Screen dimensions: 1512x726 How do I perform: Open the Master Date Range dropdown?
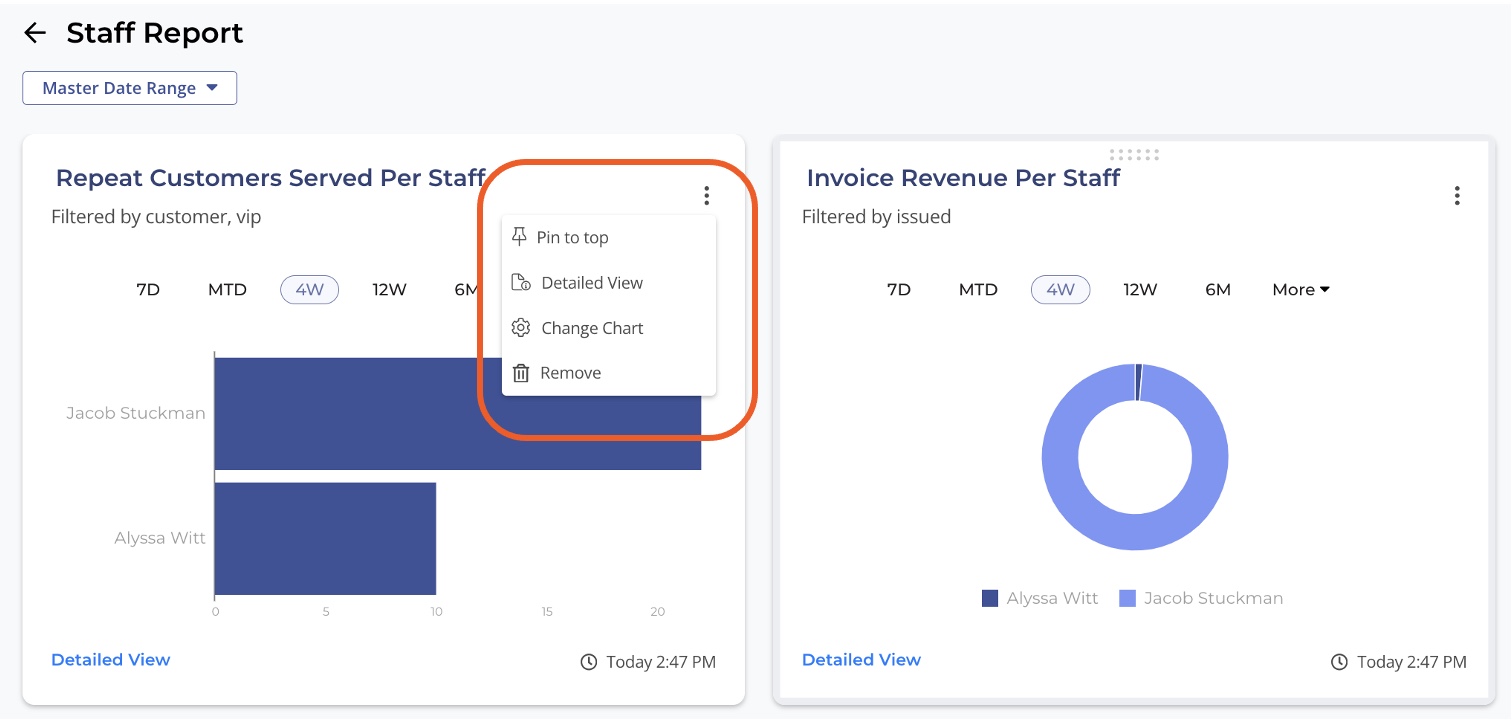[130, 88]
